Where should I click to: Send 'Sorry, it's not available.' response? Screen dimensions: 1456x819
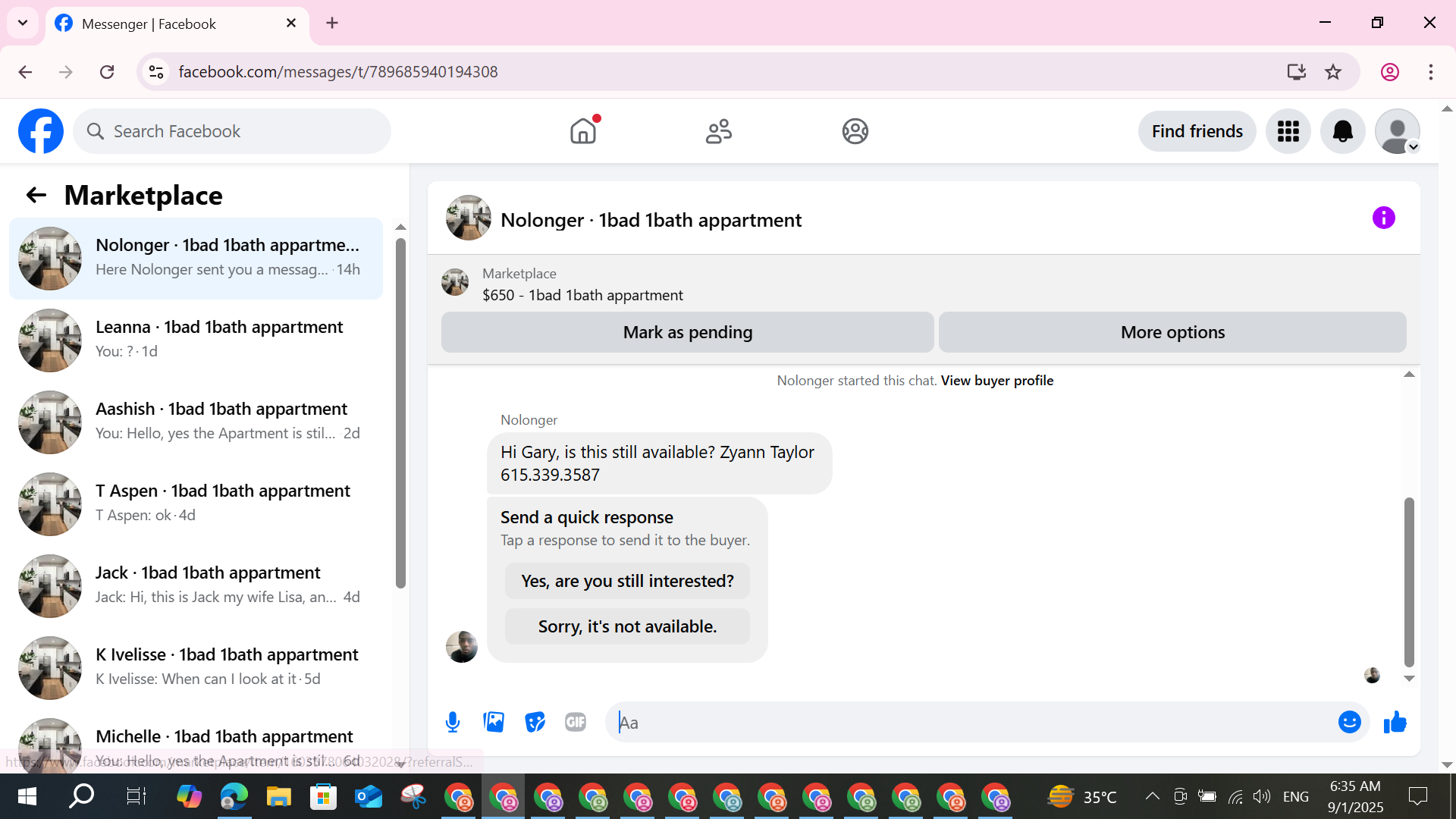click(627, 626)
